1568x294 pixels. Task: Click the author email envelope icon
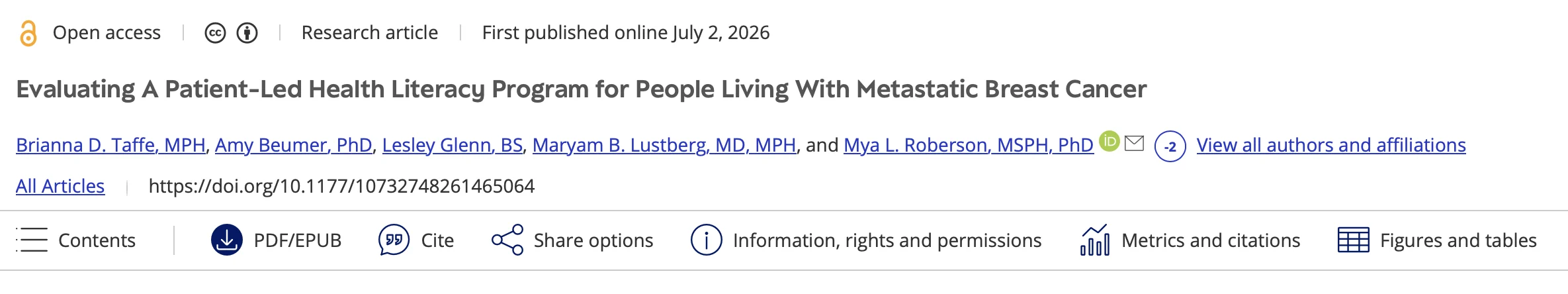click(1134, 142)
